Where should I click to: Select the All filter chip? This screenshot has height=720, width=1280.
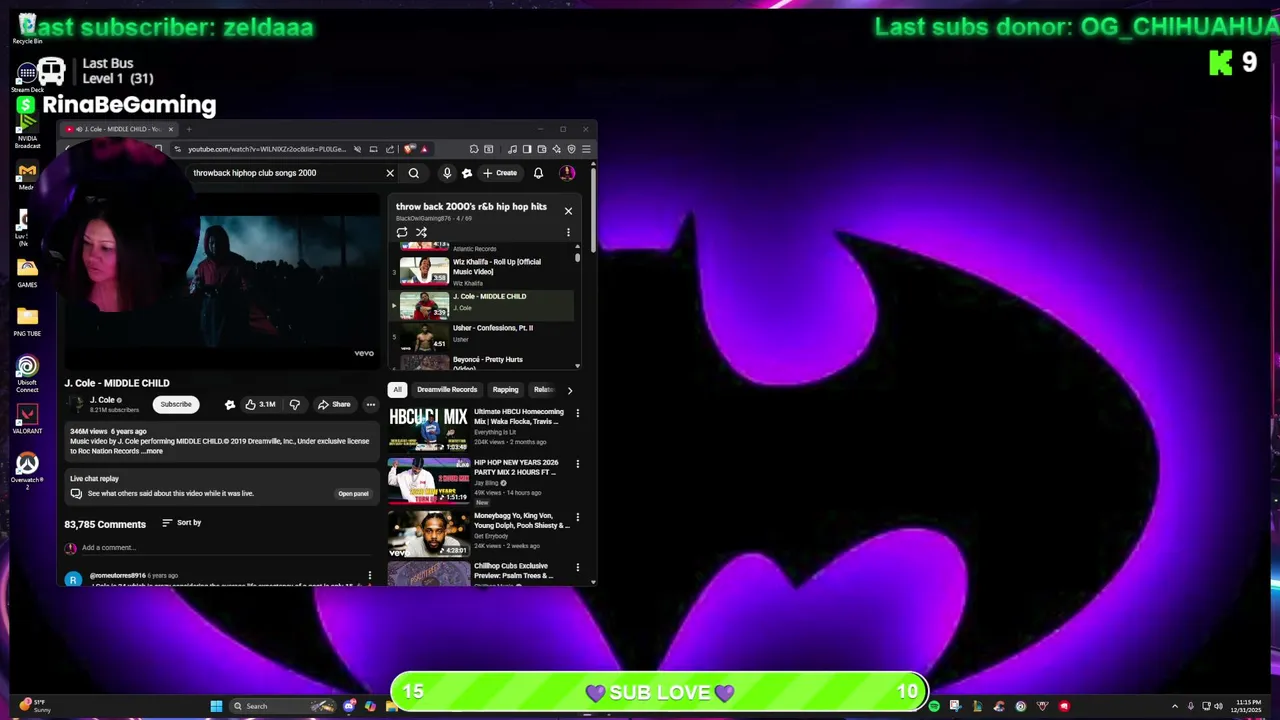point(397,390)
